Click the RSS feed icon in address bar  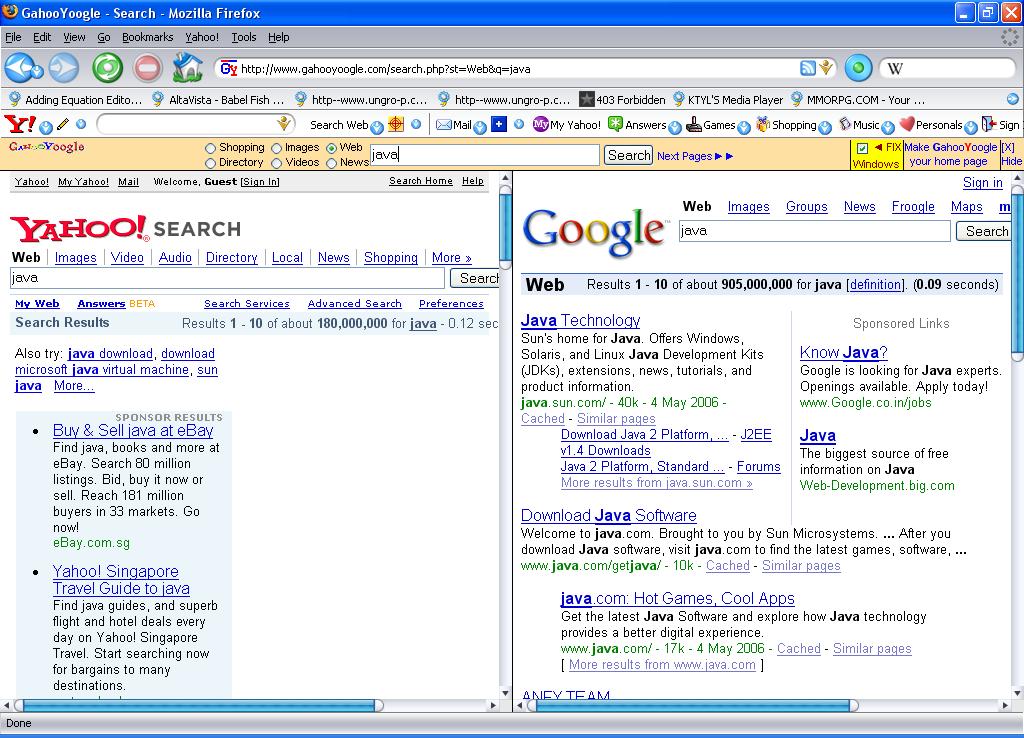808,68
